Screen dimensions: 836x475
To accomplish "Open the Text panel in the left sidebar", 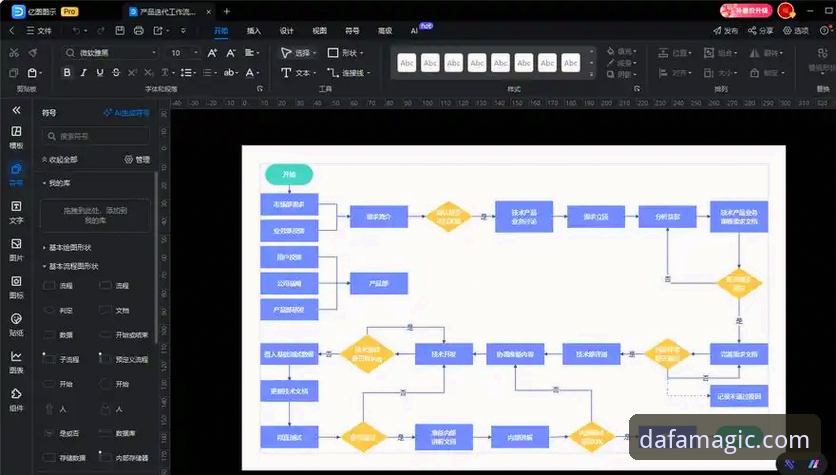I will [16, 212].
